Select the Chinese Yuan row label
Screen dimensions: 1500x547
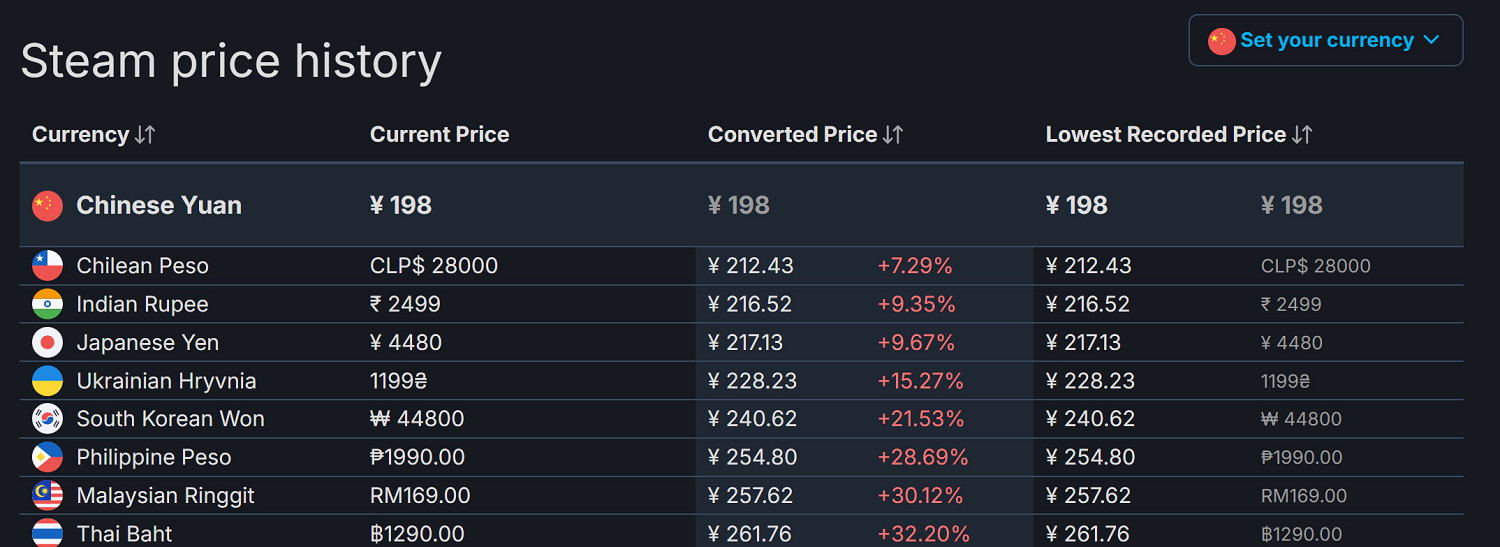tap(159, 206)
